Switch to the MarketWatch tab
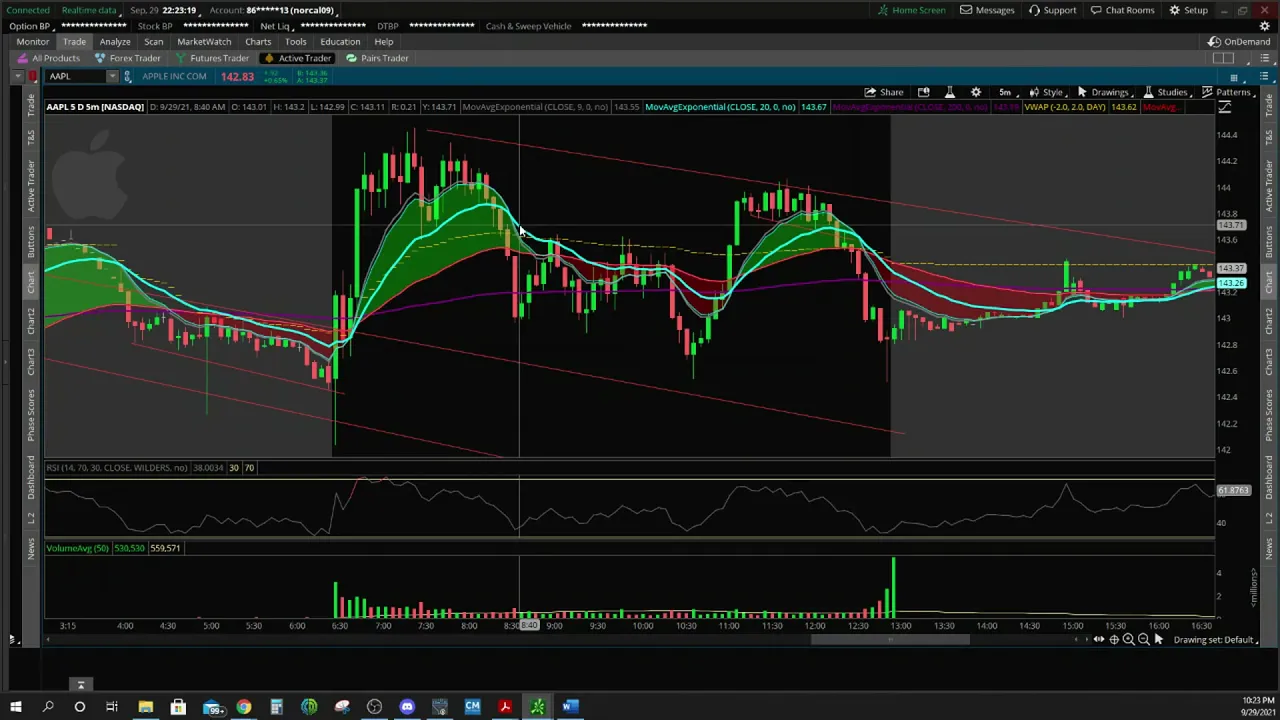Screen dimensions: 1280x720 204,42
